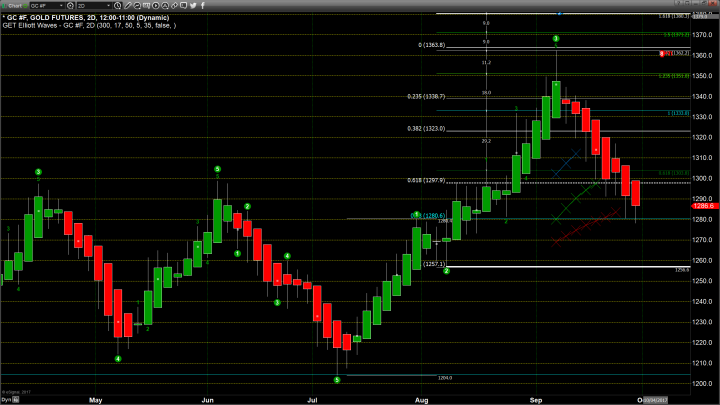Click the 1257.1 white support line label
The image size is (720, 405).
coord(431,264)
